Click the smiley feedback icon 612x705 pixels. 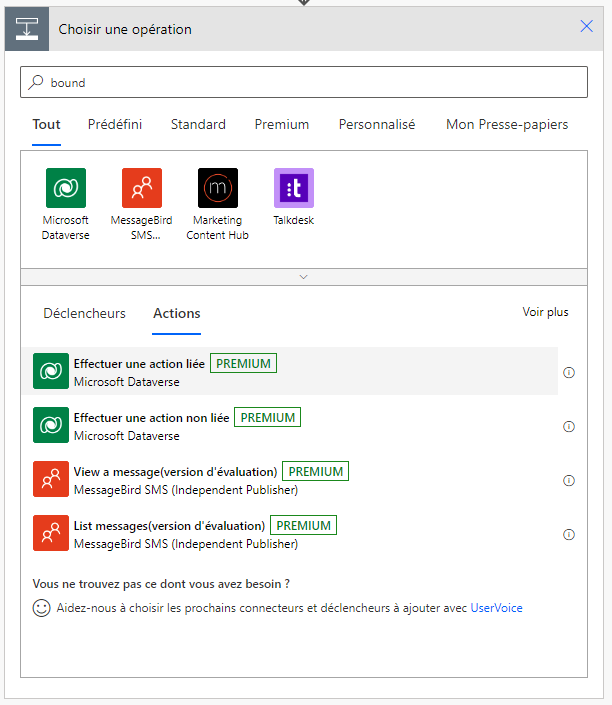click(x=41, y=608)
